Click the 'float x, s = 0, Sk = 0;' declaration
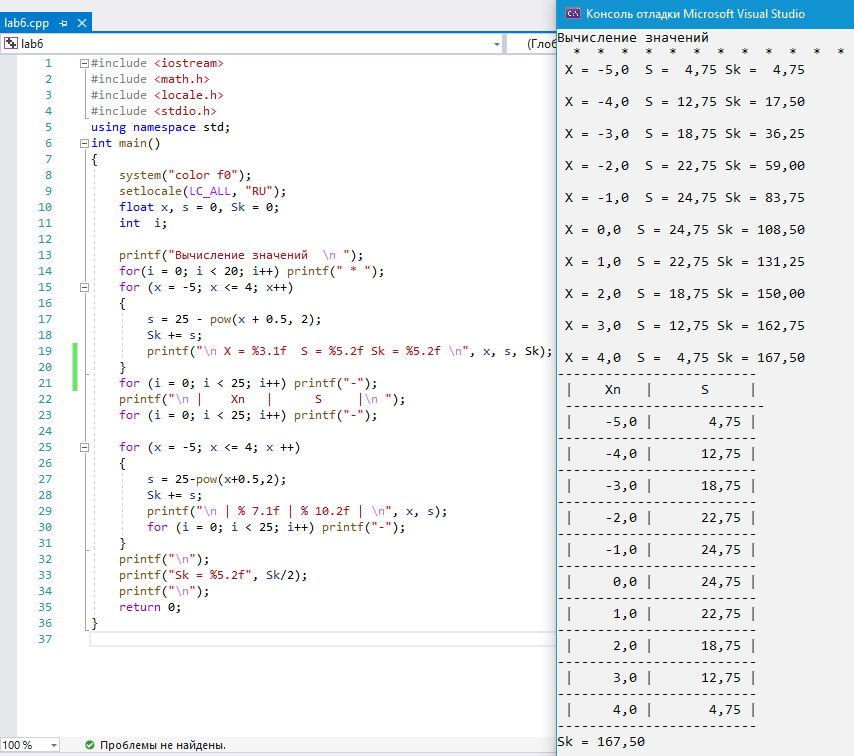Image resolution: width=854 pixels, height=756 pixels. 199,208
